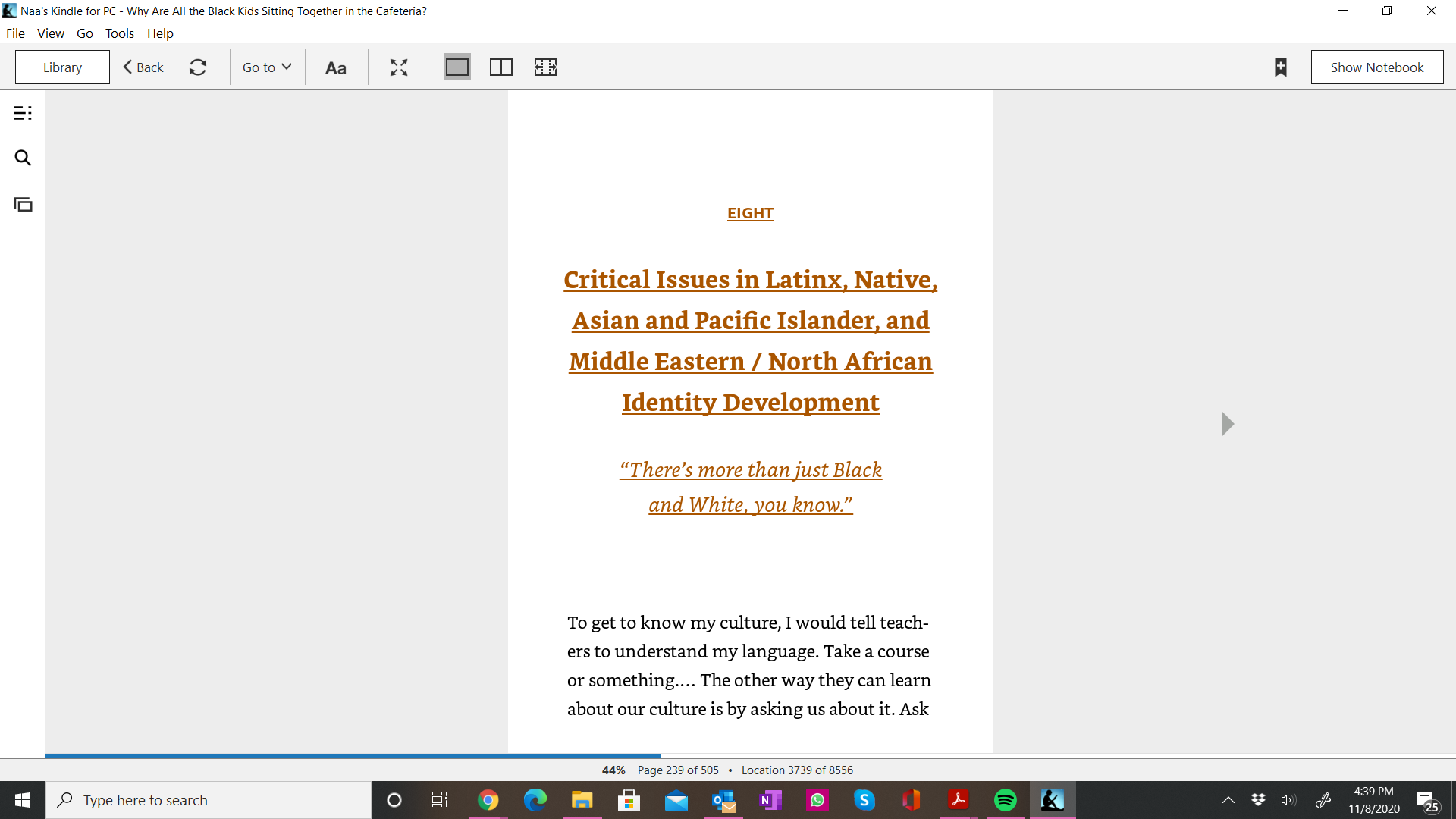Launch Google Chrome from taskbar
Viewport: 1456px width, 819px height.
(488, 800)
